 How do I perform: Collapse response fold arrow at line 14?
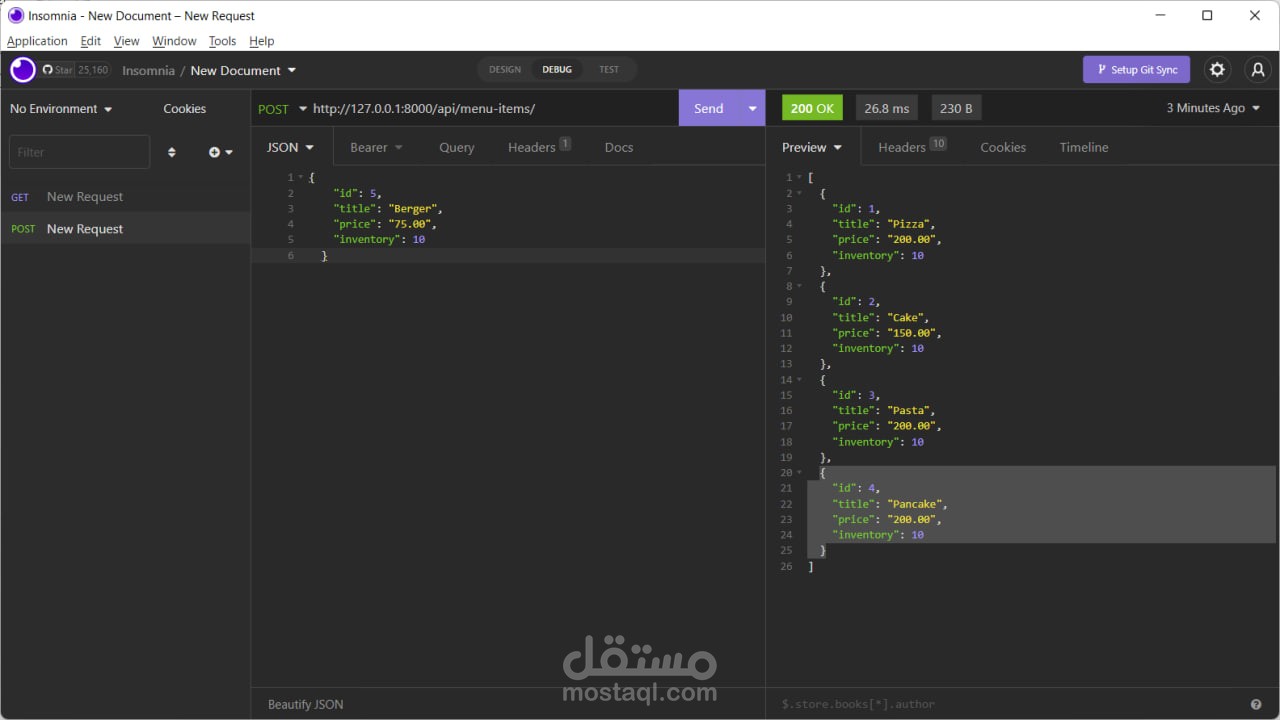coord(799,380)
